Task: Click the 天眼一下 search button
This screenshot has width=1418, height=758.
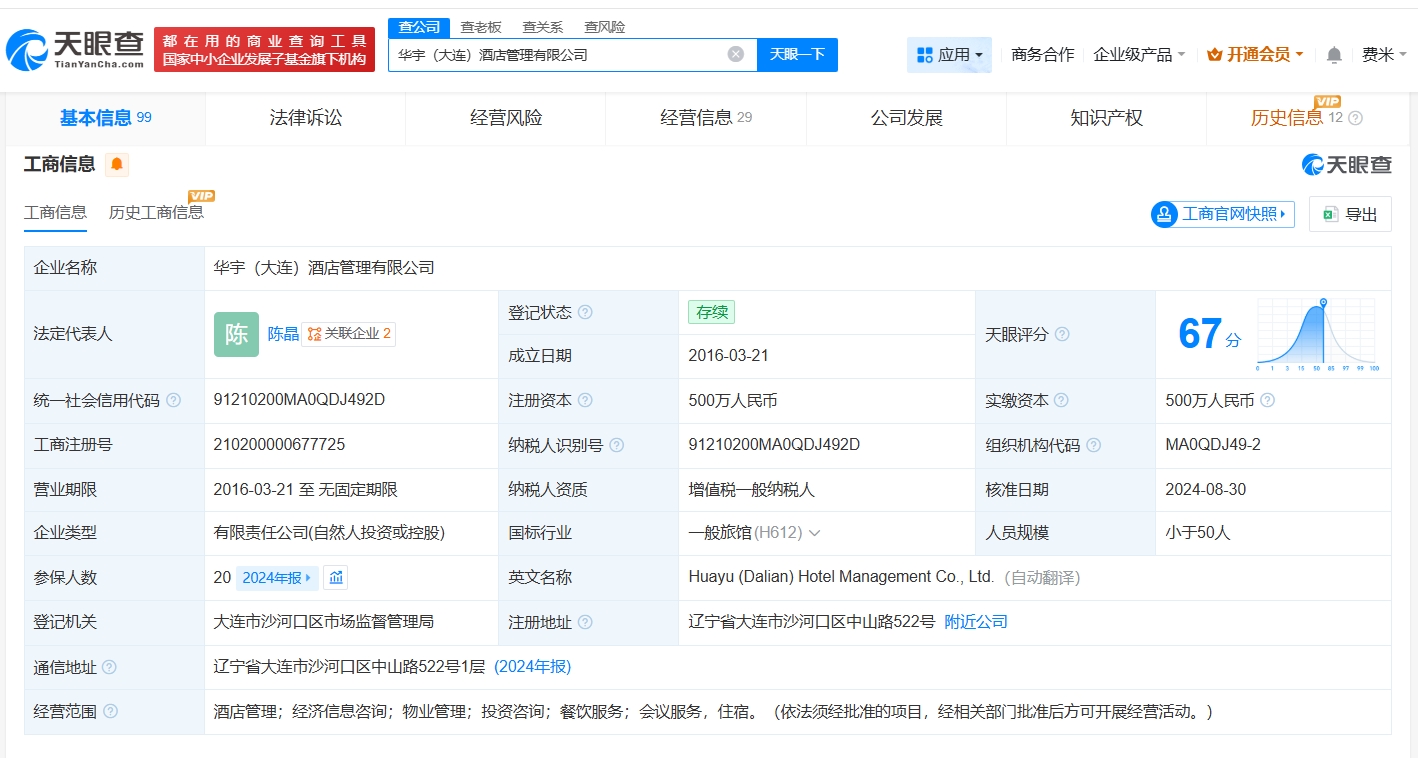Action: 797,54
